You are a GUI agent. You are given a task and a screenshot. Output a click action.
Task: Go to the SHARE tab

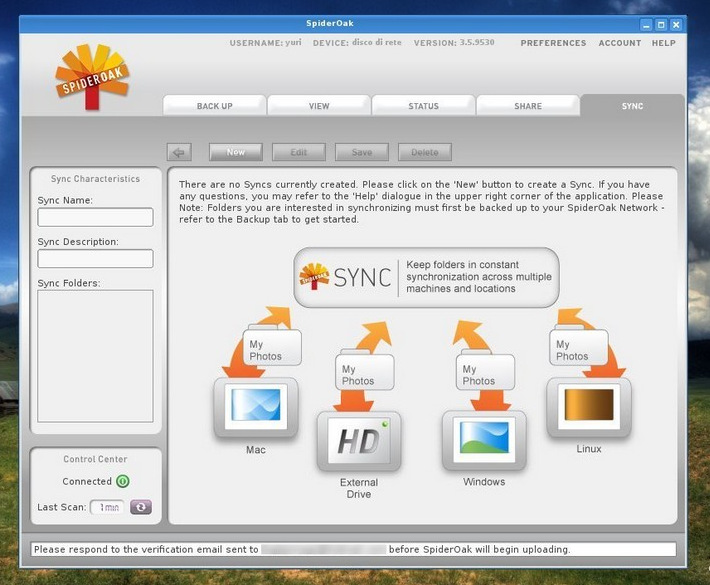point(528,105)
